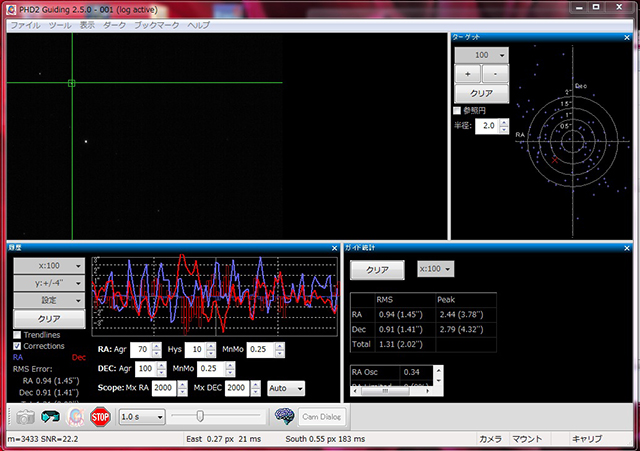
Task: Click the マウント status bar entry
Action: (527, 439)
